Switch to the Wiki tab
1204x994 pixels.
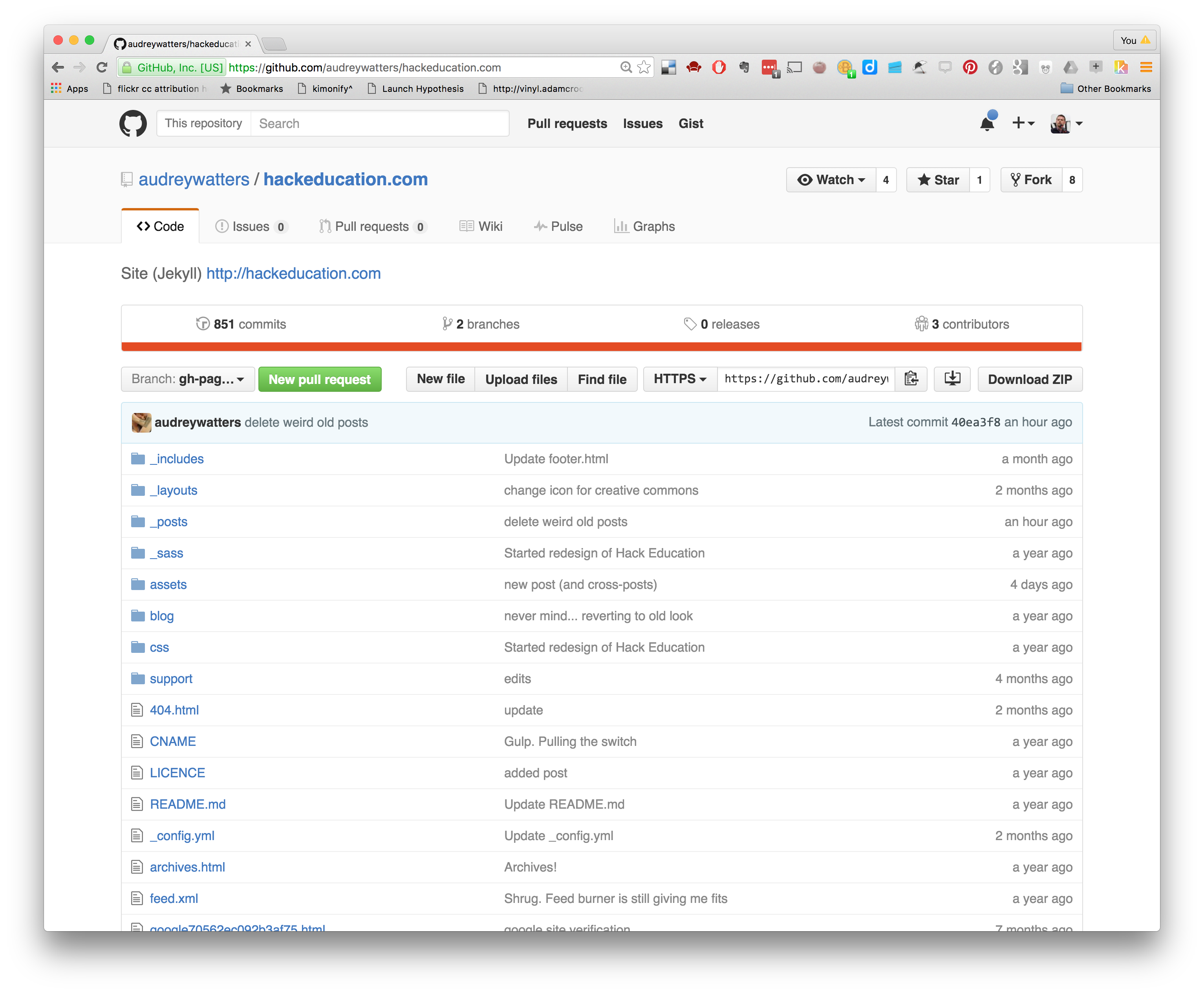[481, 226]
